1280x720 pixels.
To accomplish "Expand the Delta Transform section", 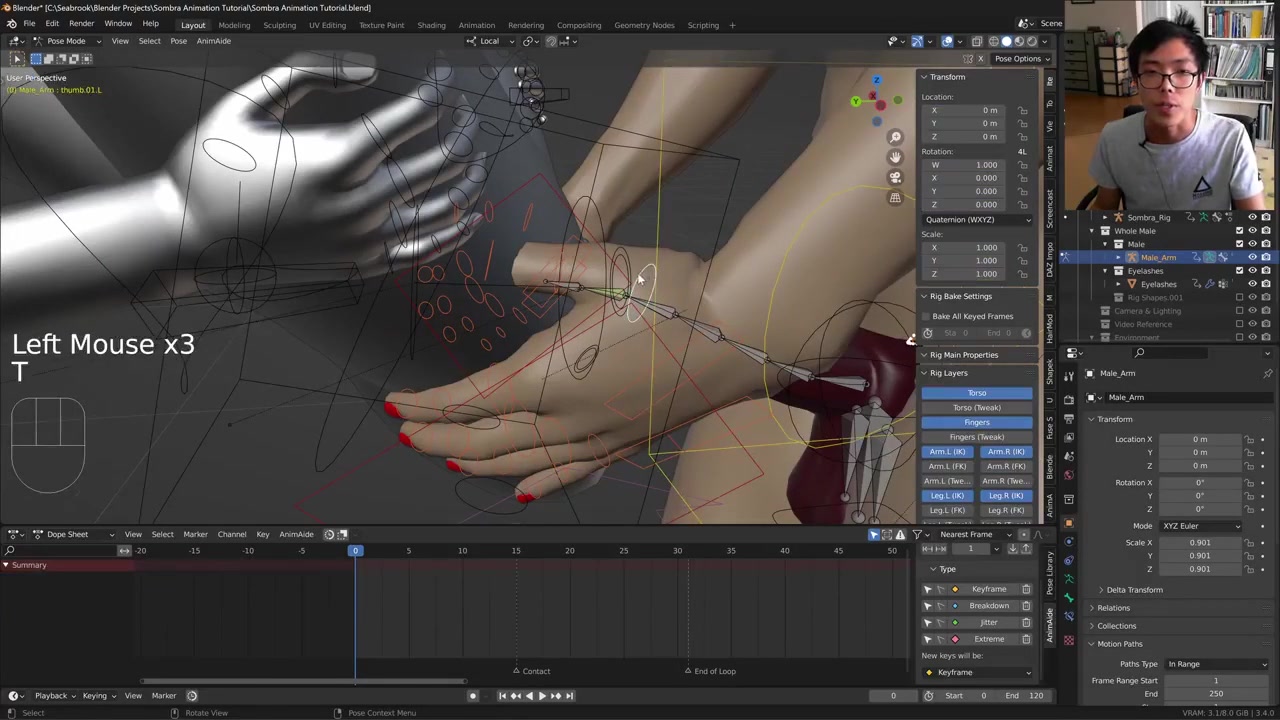I will (1134, 590).
